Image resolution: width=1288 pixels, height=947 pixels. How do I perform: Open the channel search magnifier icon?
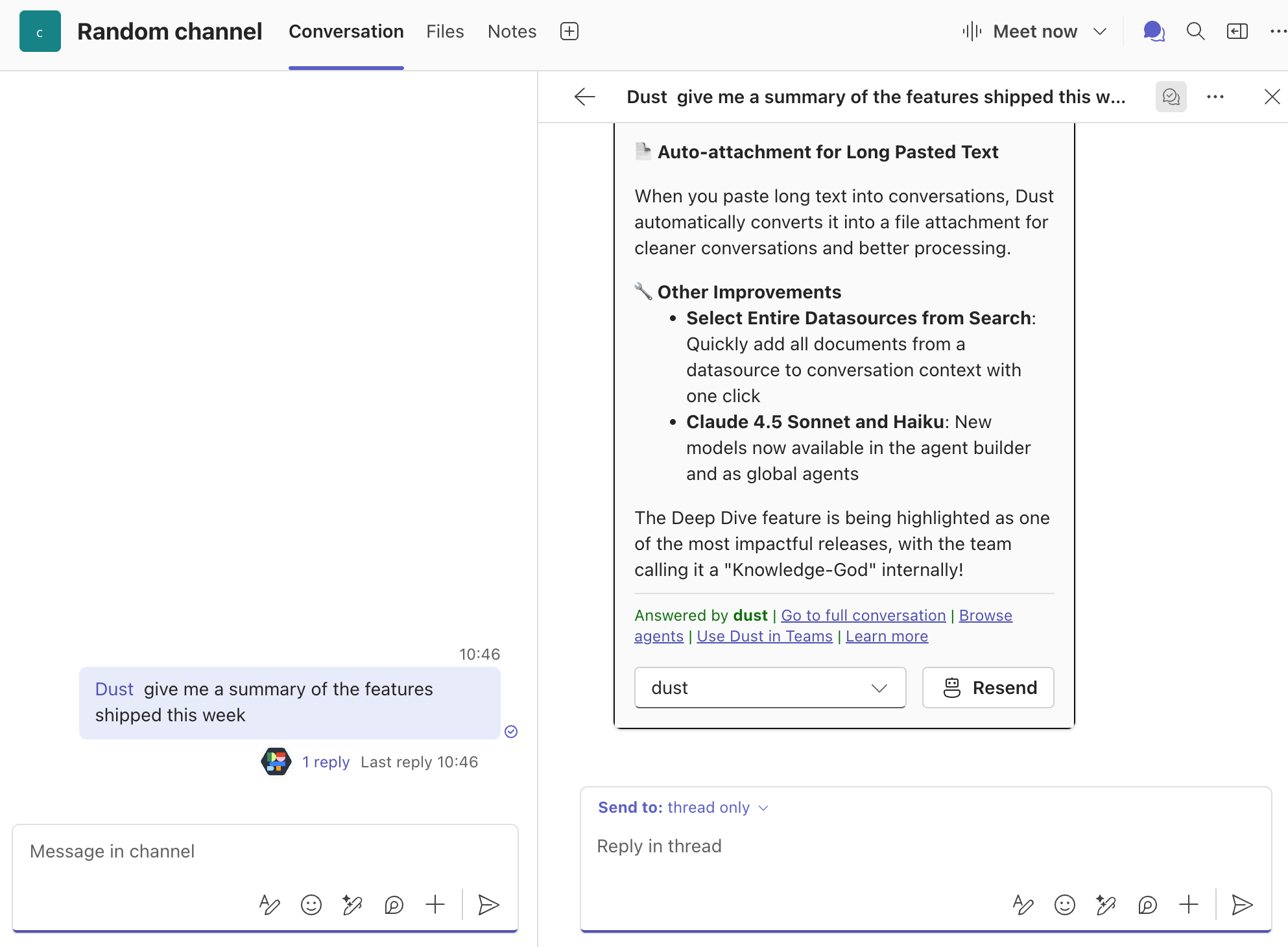click(1195, 31)
